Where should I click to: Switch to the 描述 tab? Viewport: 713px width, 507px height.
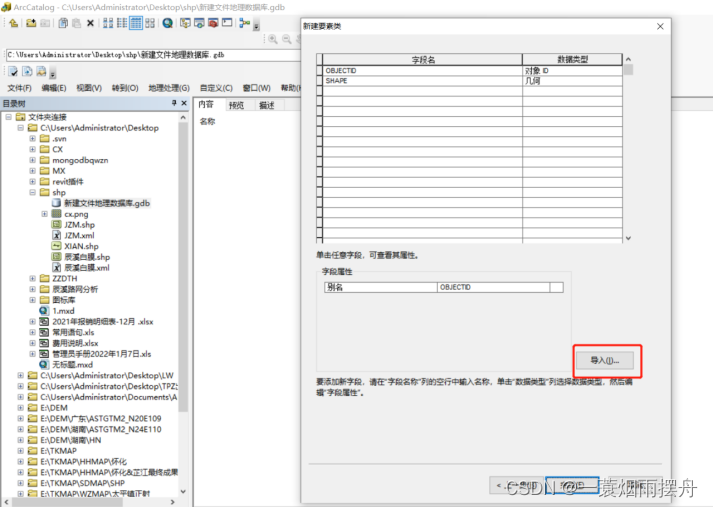click(x=266, y=105)
